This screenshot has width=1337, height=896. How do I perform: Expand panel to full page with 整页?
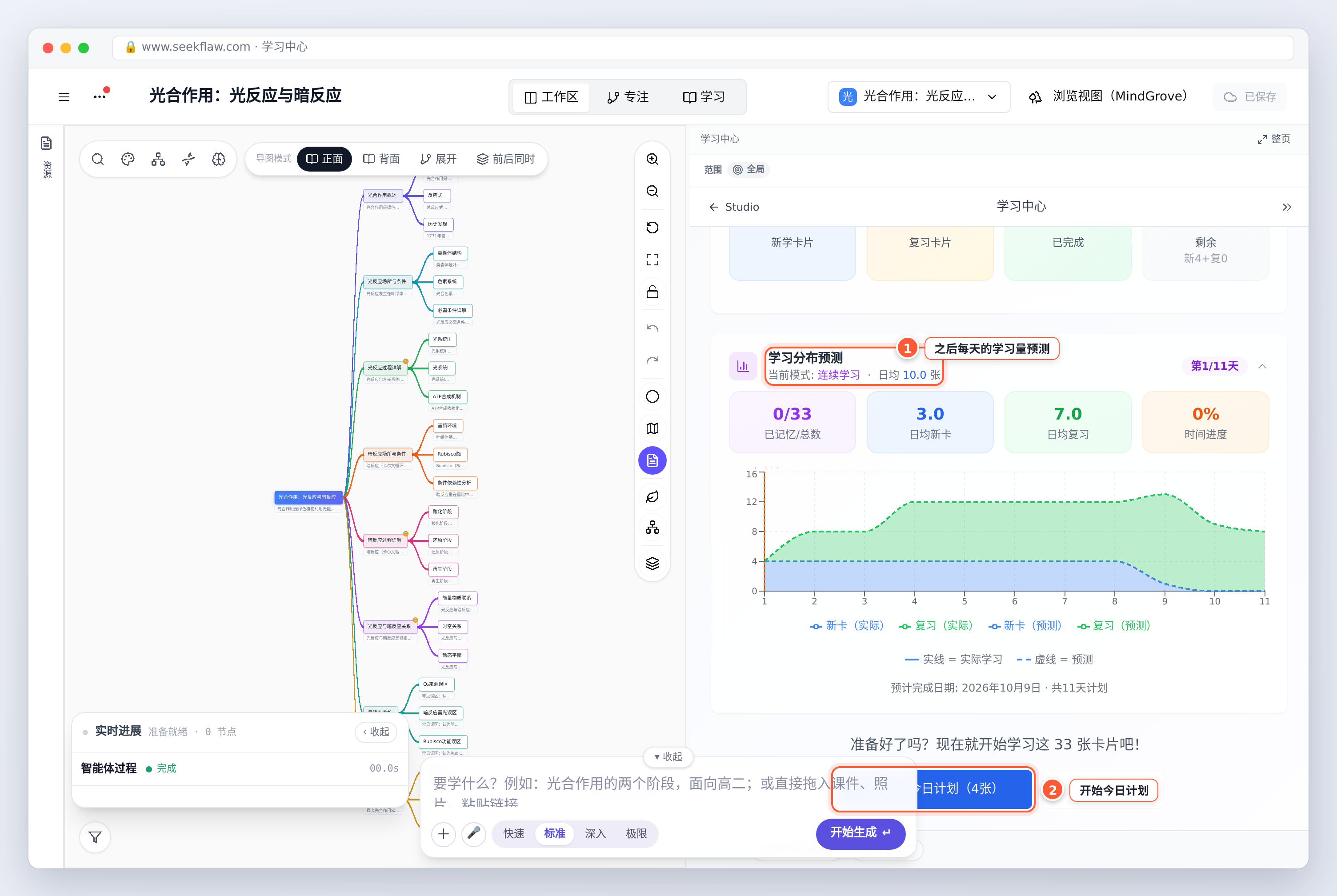(x=1274, y=139)
